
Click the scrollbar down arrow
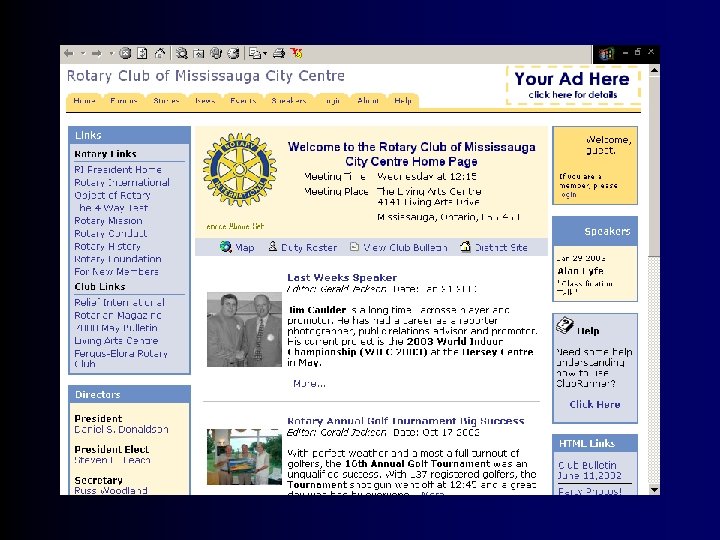click(654, 489)
